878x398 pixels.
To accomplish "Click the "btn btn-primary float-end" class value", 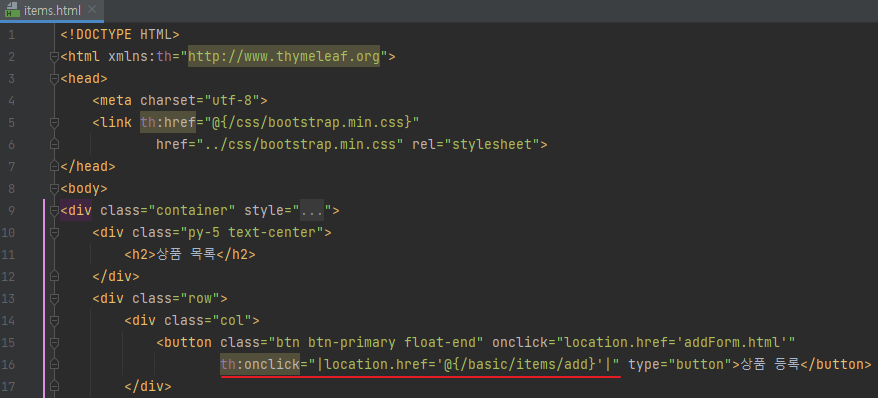I will [x=376, y=343].
